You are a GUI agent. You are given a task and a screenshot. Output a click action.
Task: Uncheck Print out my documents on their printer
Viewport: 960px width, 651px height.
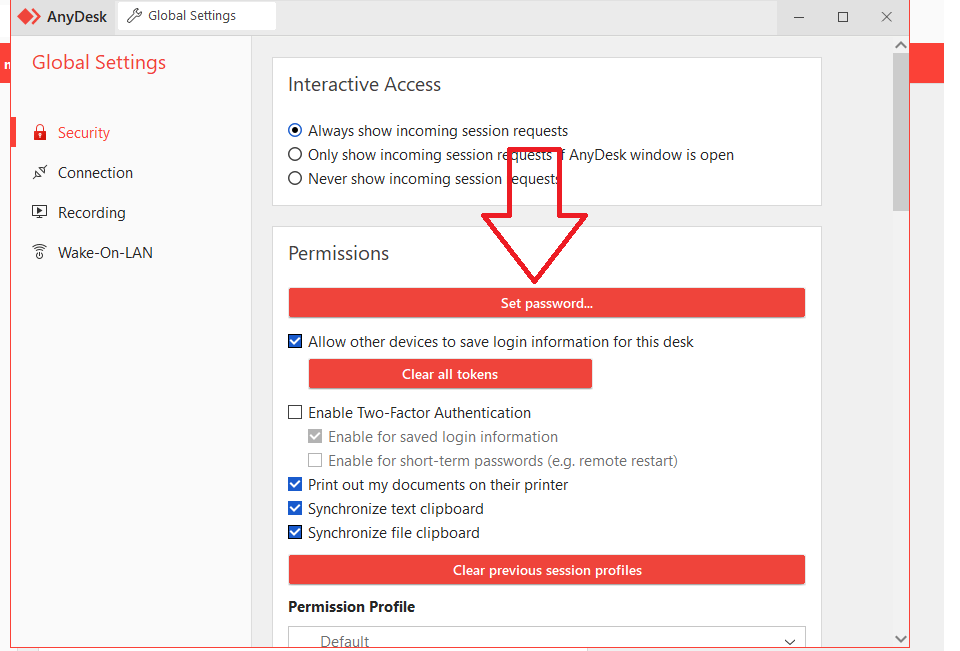coord(295,484)
